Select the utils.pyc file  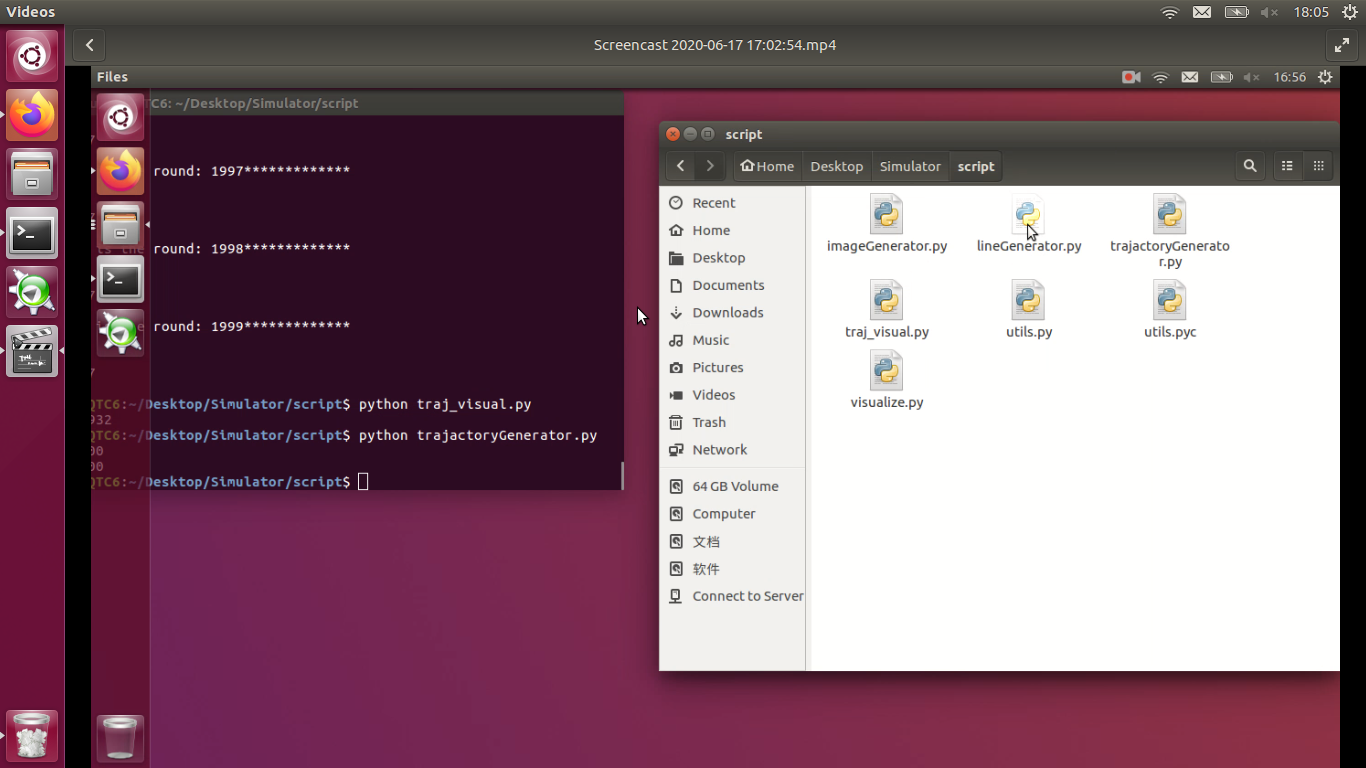1170,310
